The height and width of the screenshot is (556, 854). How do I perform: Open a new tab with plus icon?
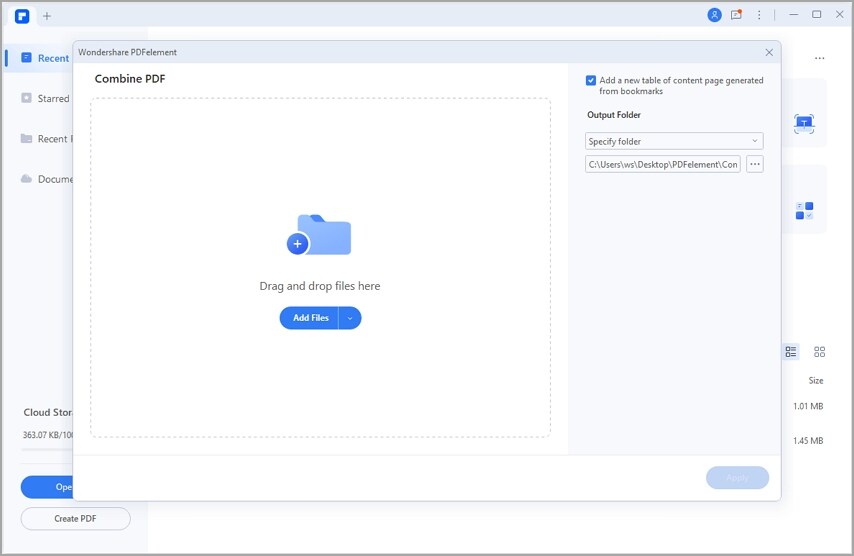pos(47,16)
